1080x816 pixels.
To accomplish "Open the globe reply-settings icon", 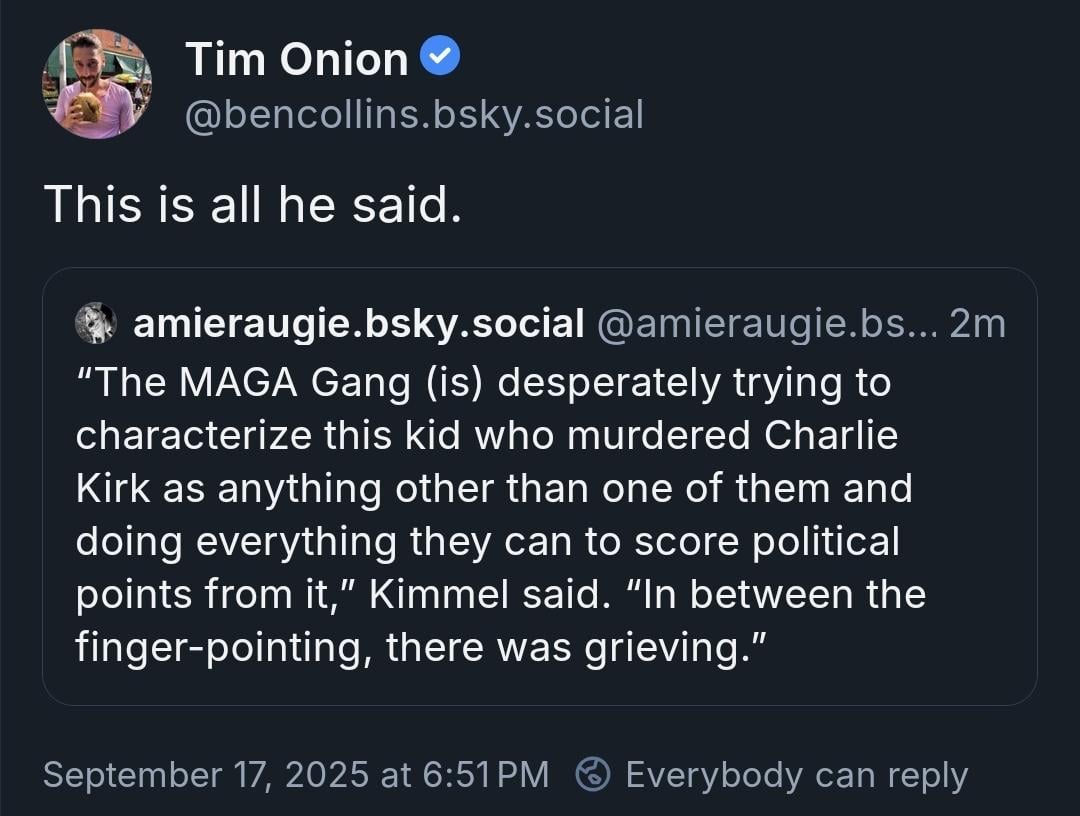I will (592, 774).
